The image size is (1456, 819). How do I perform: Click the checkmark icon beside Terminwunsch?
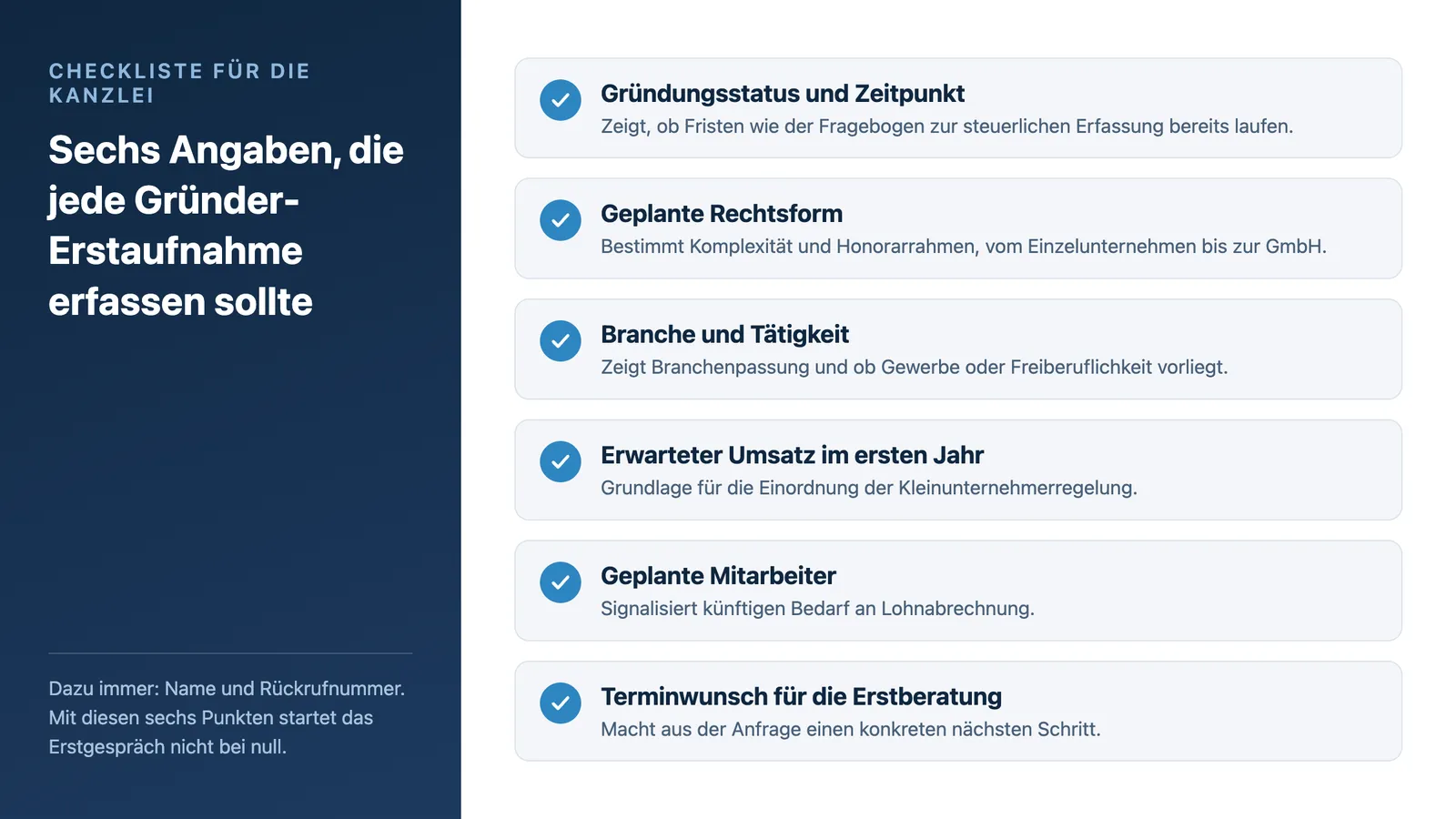pos(561,703)
